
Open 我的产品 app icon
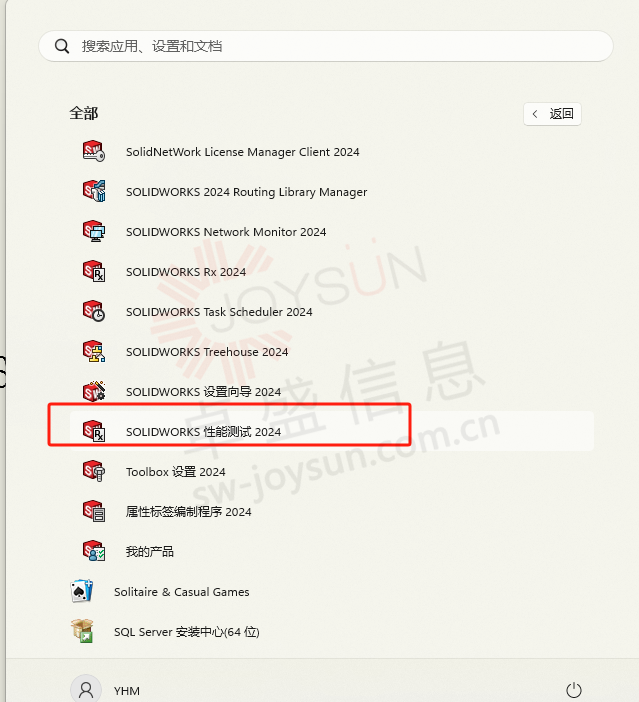[x=94, y=551]
